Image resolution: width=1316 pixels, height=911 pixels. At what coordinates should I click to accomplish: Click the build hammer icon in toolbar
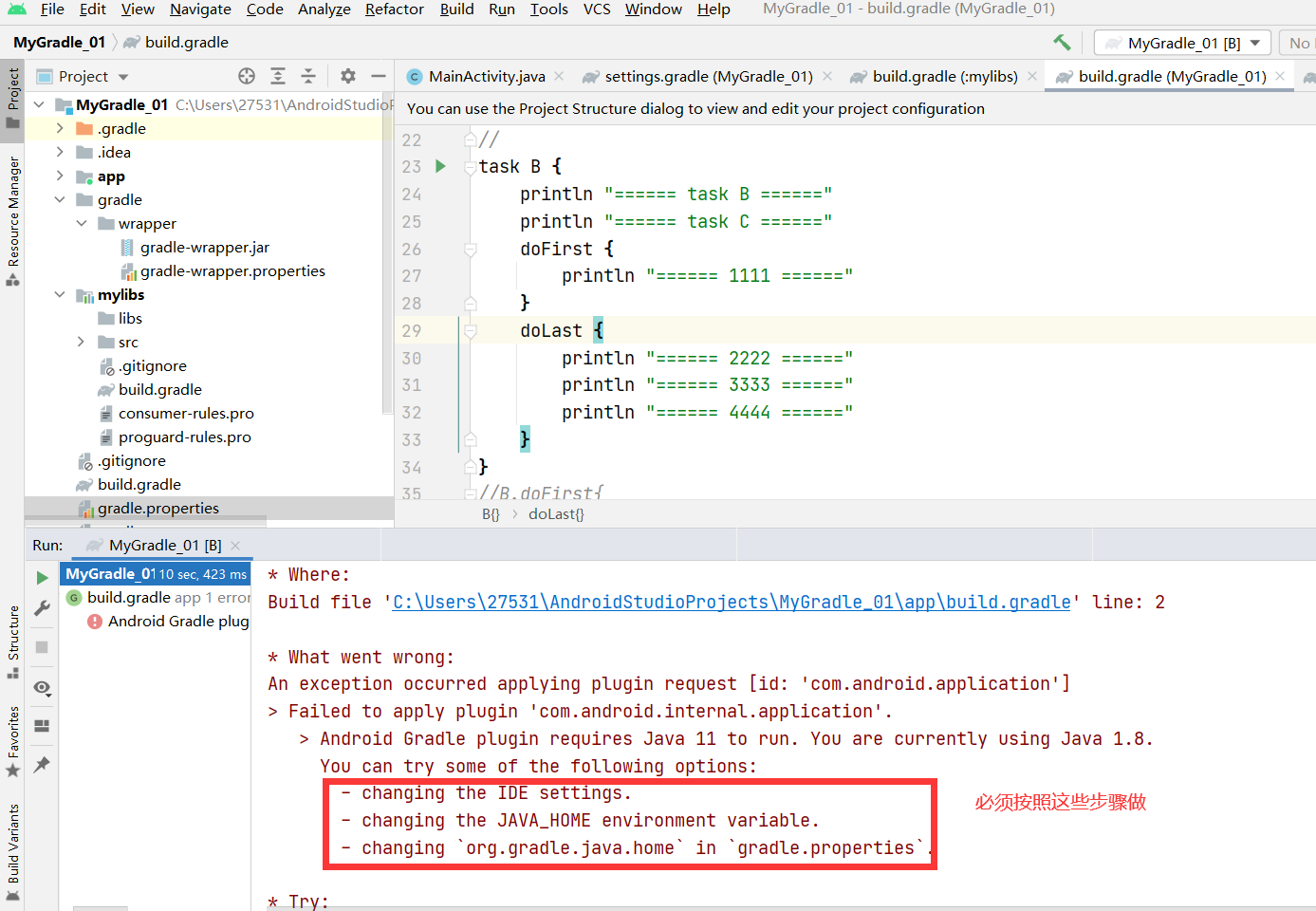coord(1062,42)
